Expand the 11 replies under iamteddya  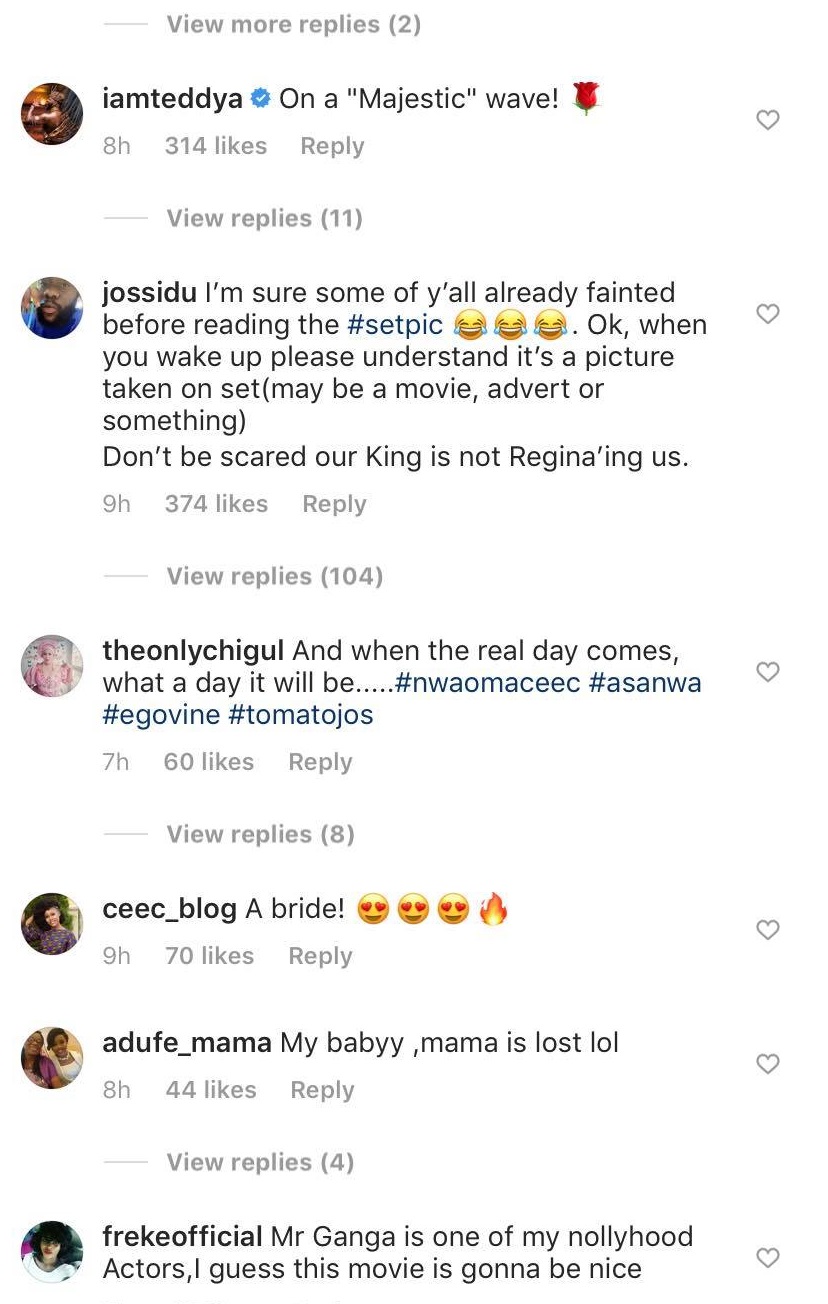264,218
